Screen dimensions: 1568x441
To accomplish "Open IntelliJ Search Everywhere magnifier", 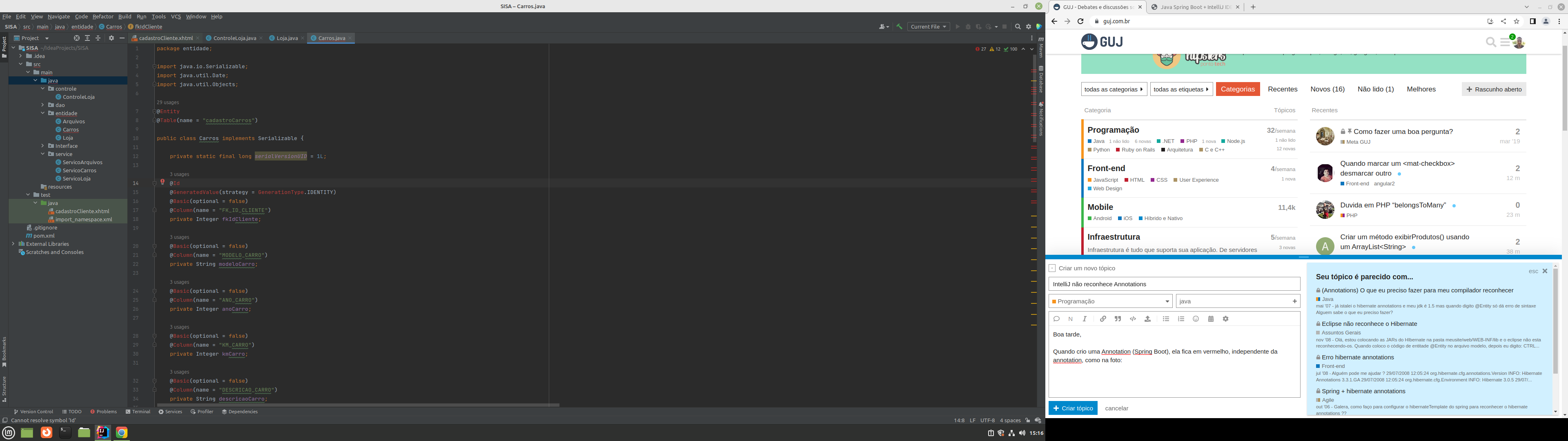I will click(x=1018, y=27).
